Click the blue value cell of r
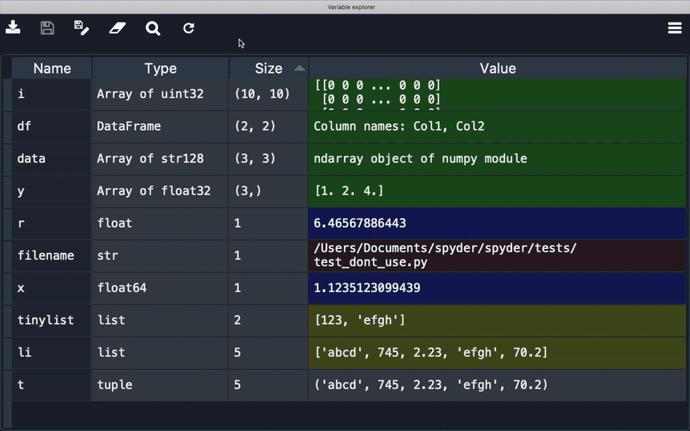This screenshot has width=690, height=431. [x=497, y=223]
